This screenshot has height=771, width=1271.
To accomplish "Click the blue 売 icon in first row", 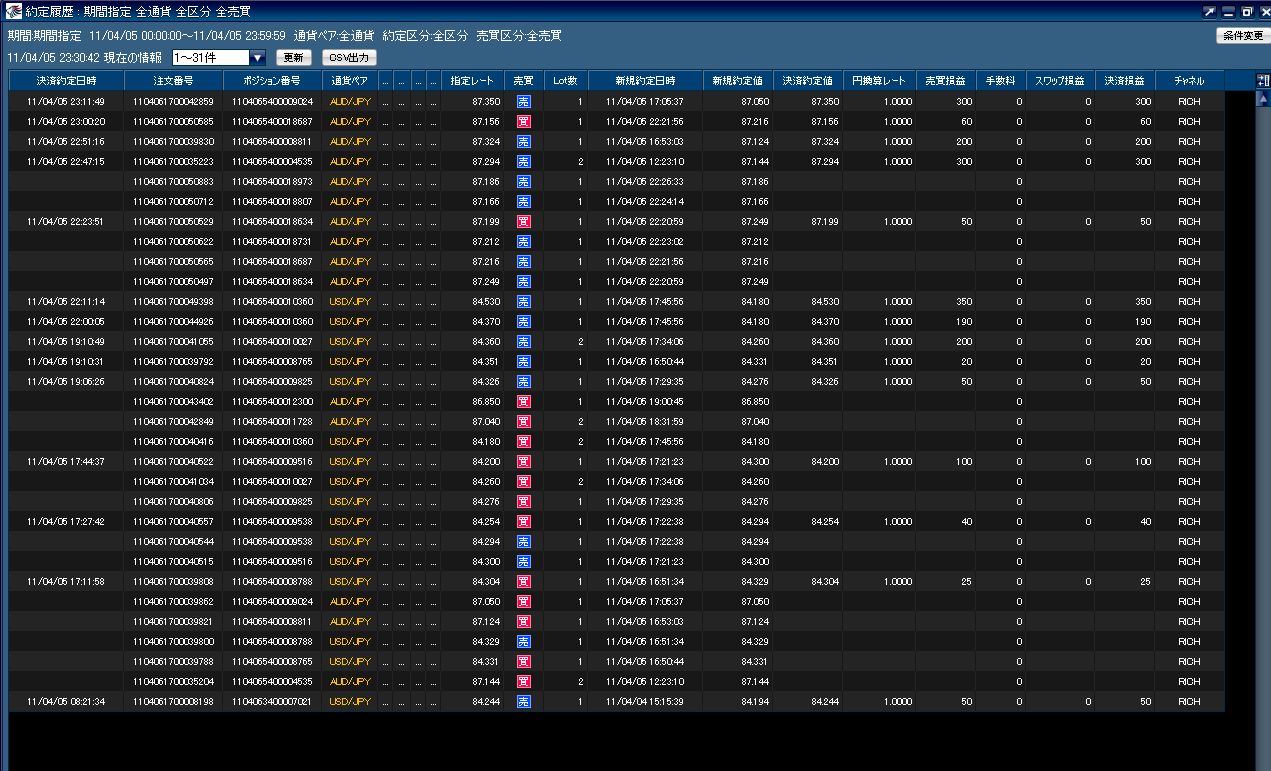I will 523,102.
